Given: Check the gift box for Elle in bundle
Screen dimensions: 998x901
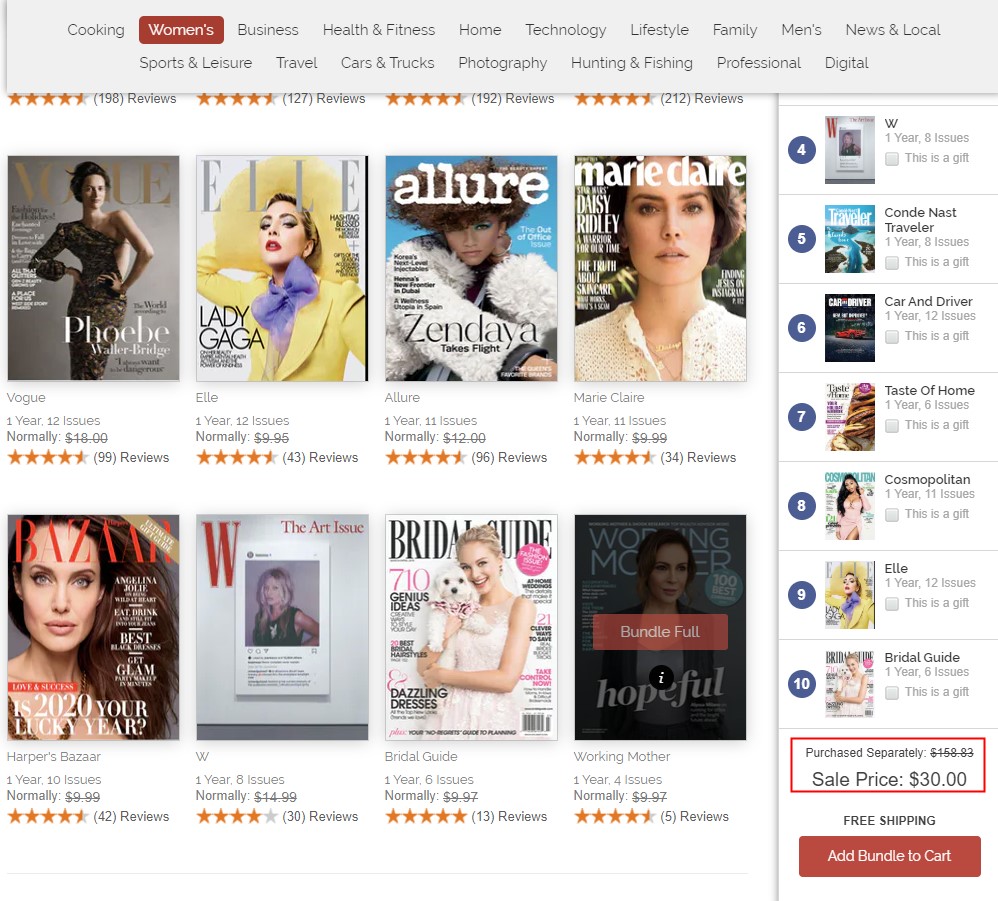Looking at the screenshot, I should click(x=892, y=604).
